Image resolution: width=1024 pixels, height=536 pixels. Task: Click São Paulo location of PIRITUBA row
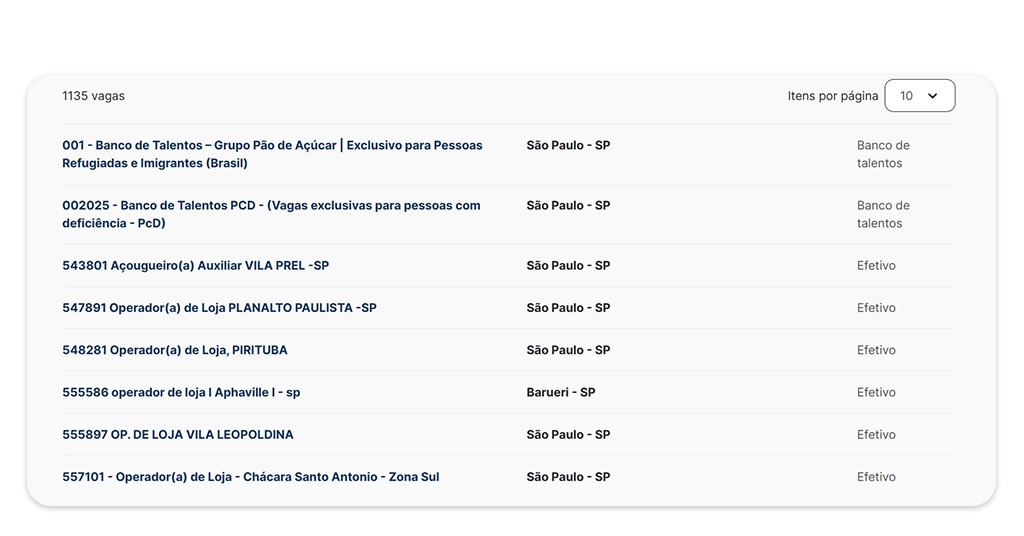coord(568,350)
